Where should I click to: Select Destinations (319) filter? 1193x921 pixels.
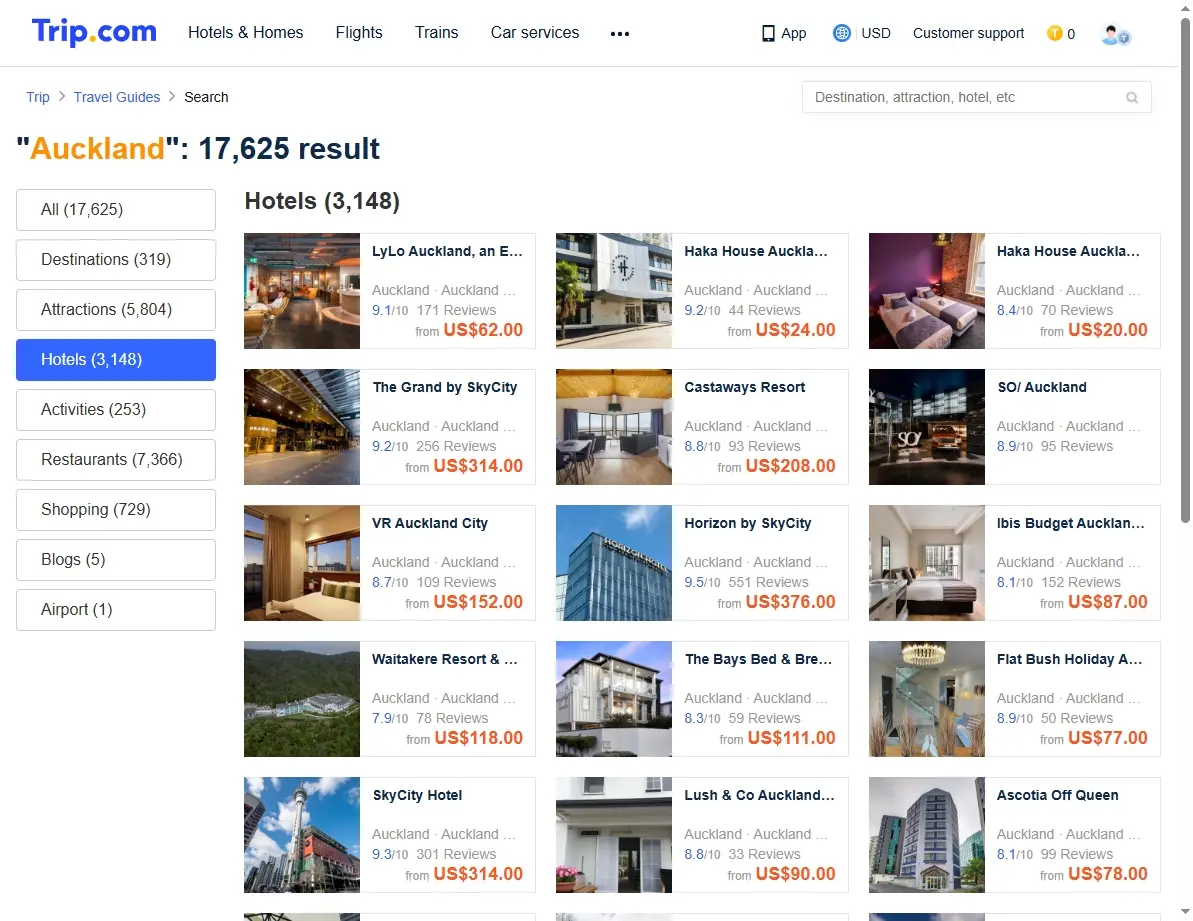[x=116, y=260]
